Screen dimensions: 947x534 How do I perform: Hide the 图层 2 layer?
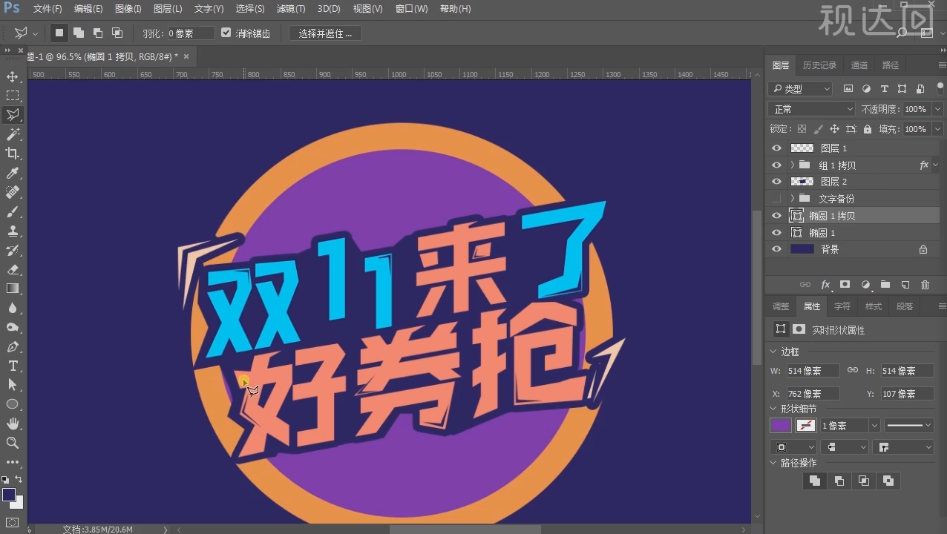click(776, 181)
